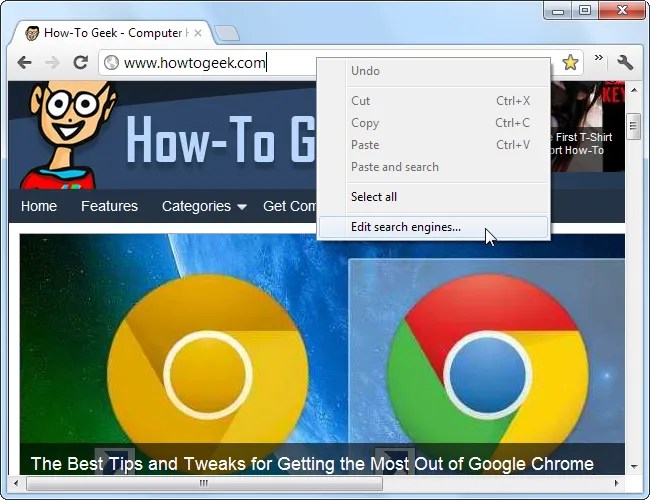
Task: Reload the page with refresh icon
Action: pos(80,62)
